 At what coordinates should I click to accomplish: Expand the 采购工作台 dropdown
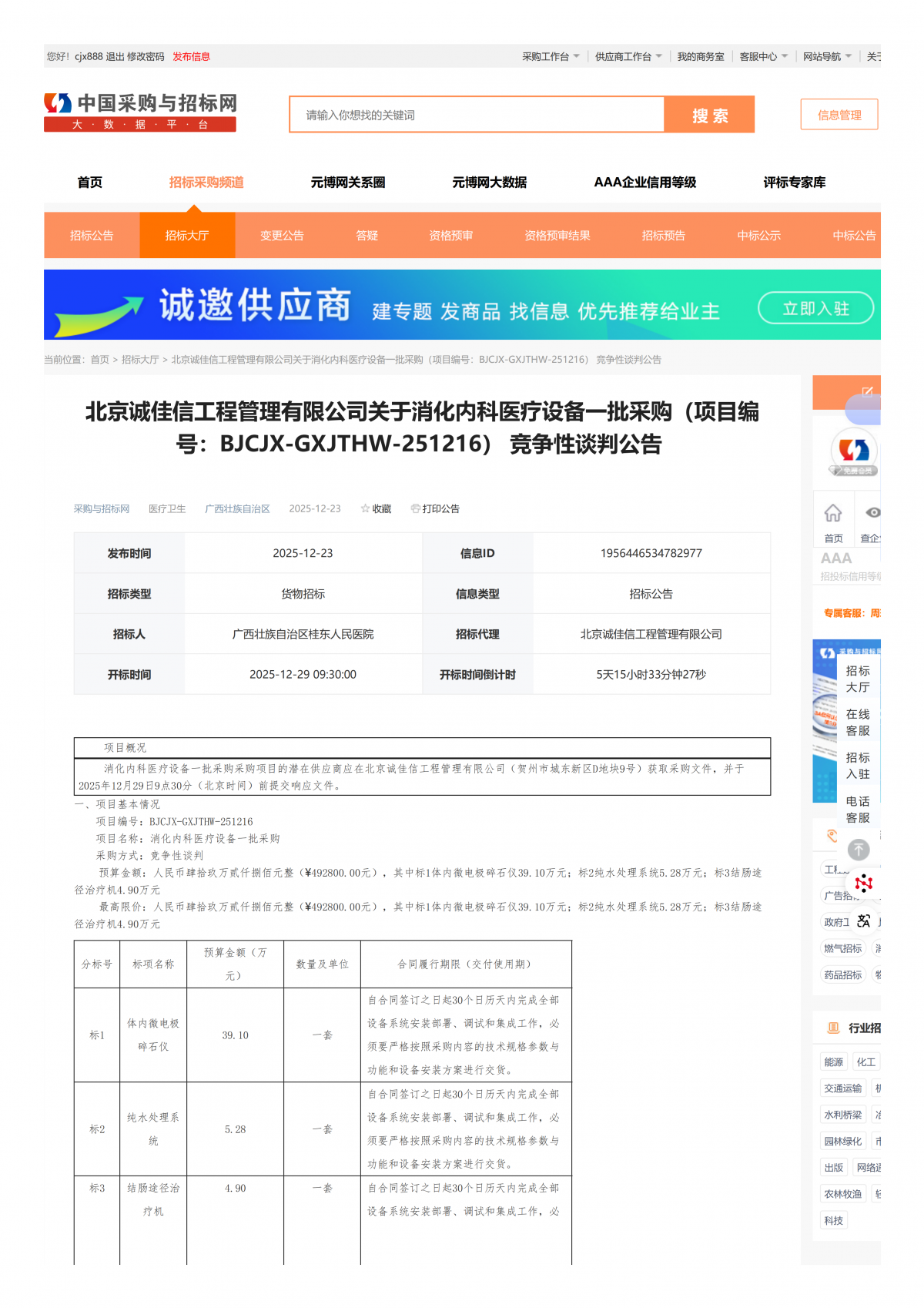coord(550,57)
